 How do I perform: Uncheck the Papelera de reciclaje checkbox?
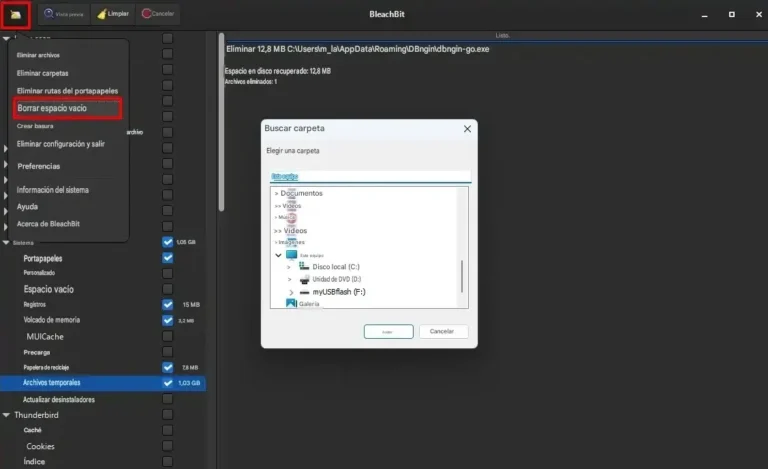(168, 367)
